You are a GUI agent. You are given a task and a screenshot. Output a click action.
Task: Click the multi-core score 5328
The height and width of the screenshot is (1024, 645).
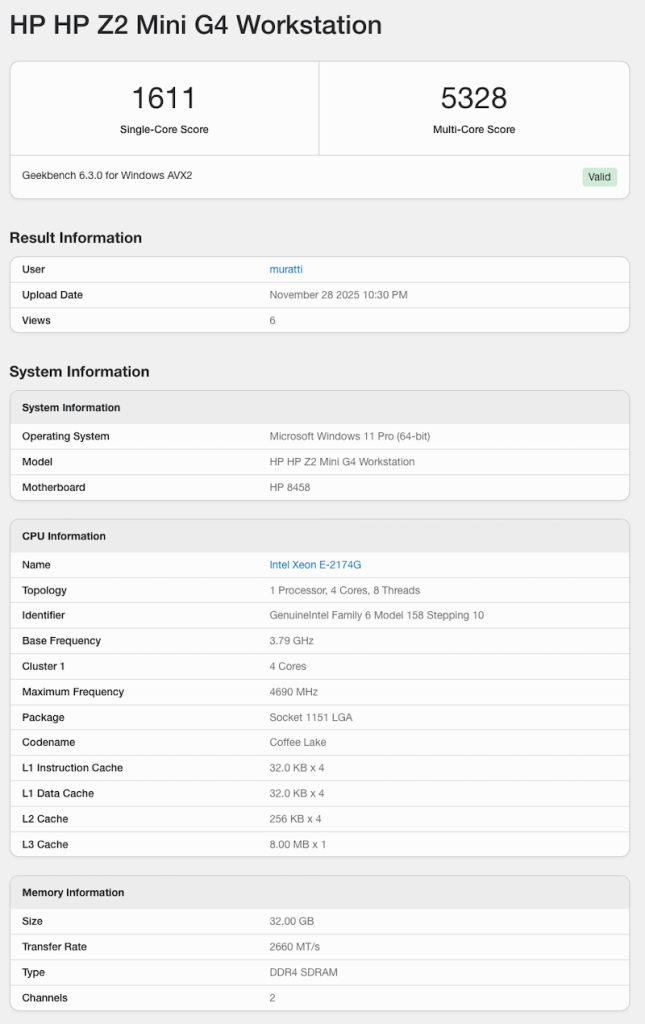[x=474, y=98]
